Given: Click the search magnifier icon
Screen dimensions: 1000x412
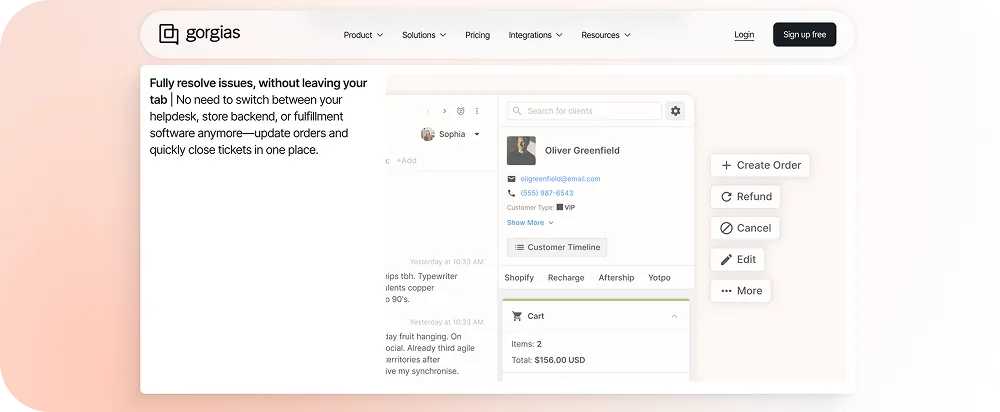Looking at the screenshot, I should [517, 111].
